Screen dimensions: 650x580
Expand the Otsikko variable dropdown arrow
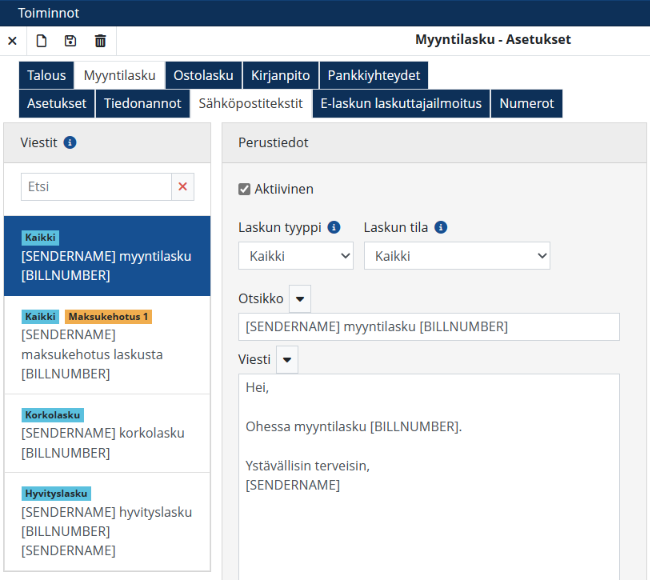click(300, 299)
